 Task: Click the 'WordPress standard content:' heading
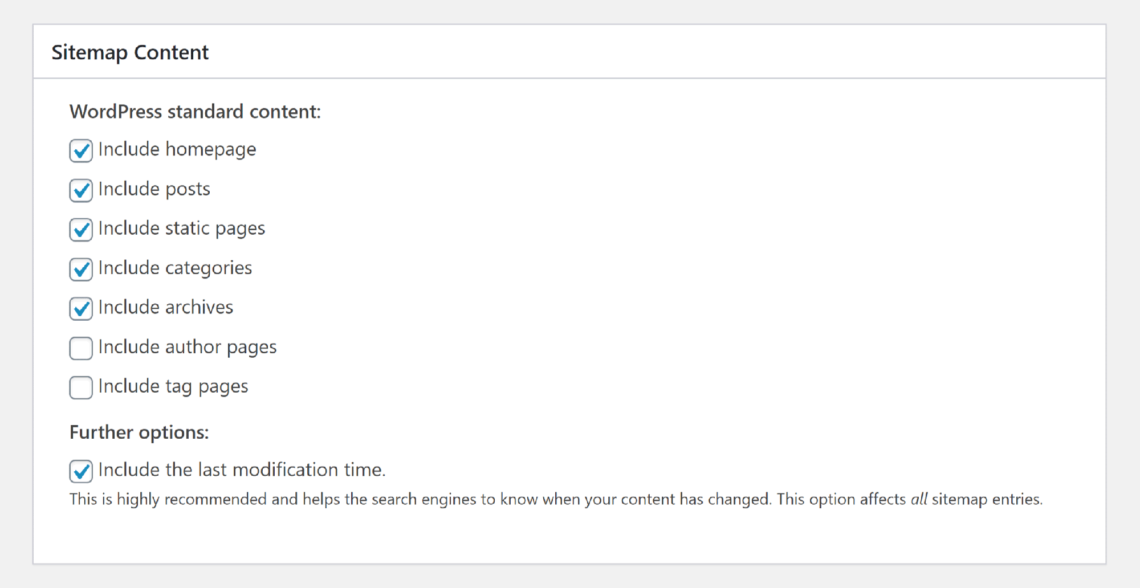pos(195,112)
